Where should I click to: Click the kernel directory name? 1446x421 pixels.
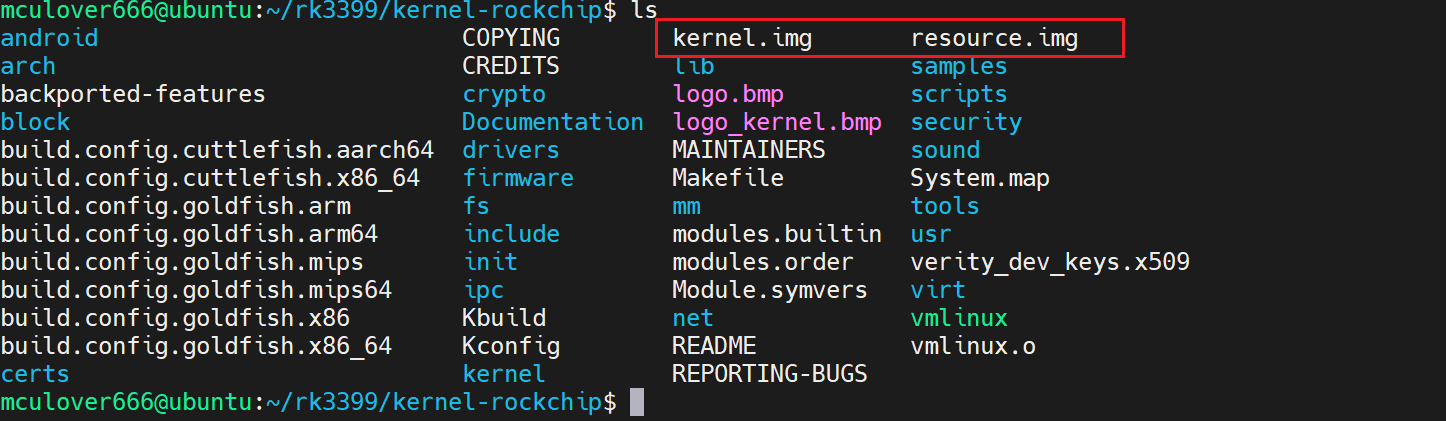[504, 375]
